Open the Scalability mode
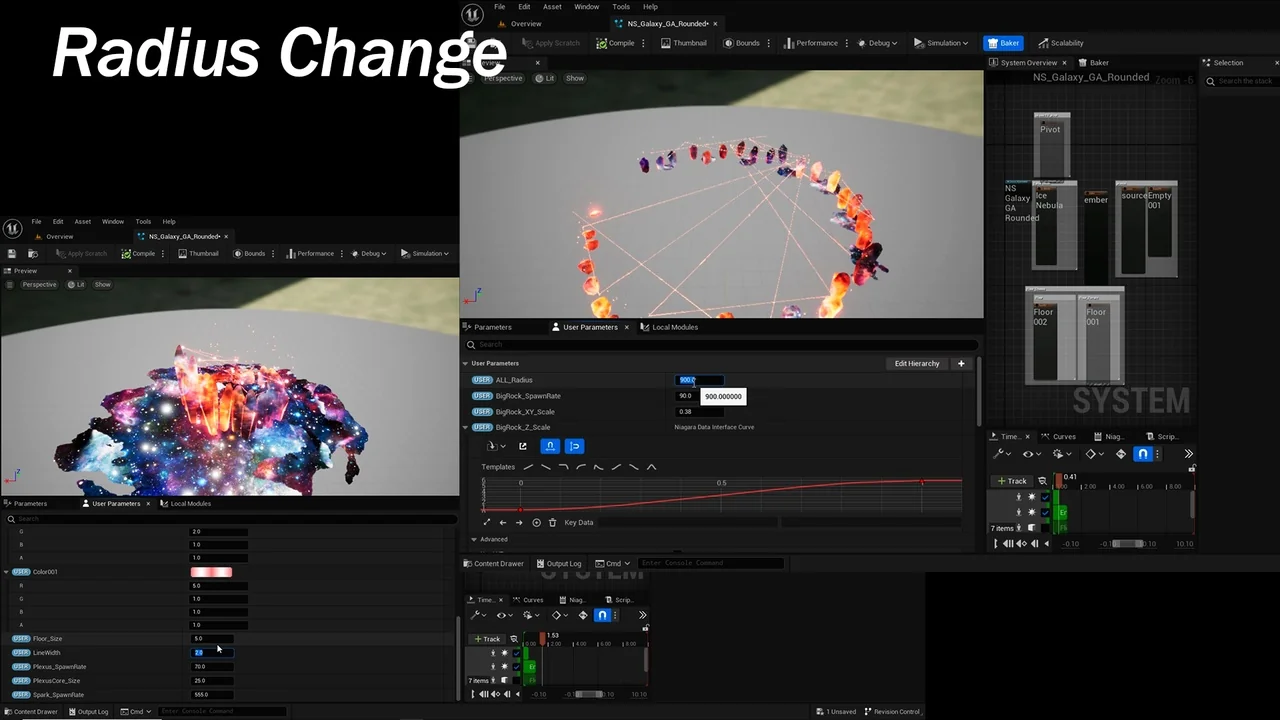This screenshot has height=720, width=1280. pyautogui.click(x=1060, y=43)
